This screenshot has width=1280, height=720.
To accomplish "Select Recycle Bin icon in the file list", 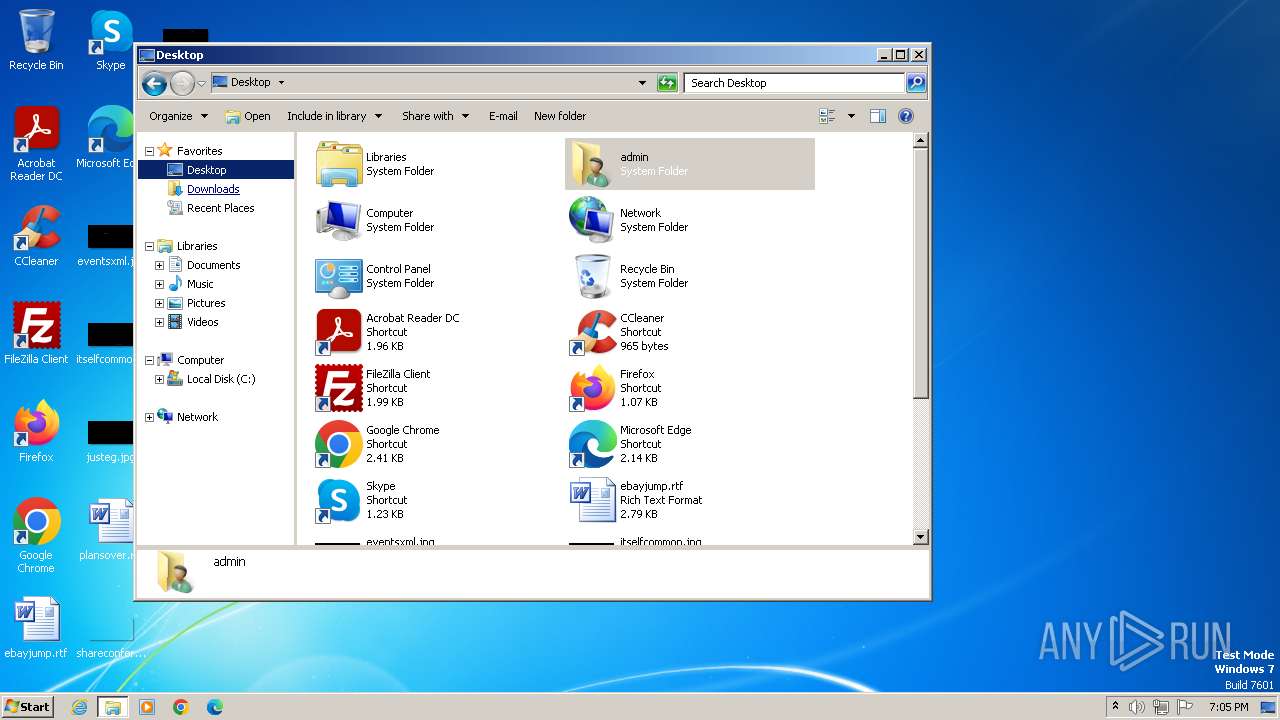I will click(593, 276).
